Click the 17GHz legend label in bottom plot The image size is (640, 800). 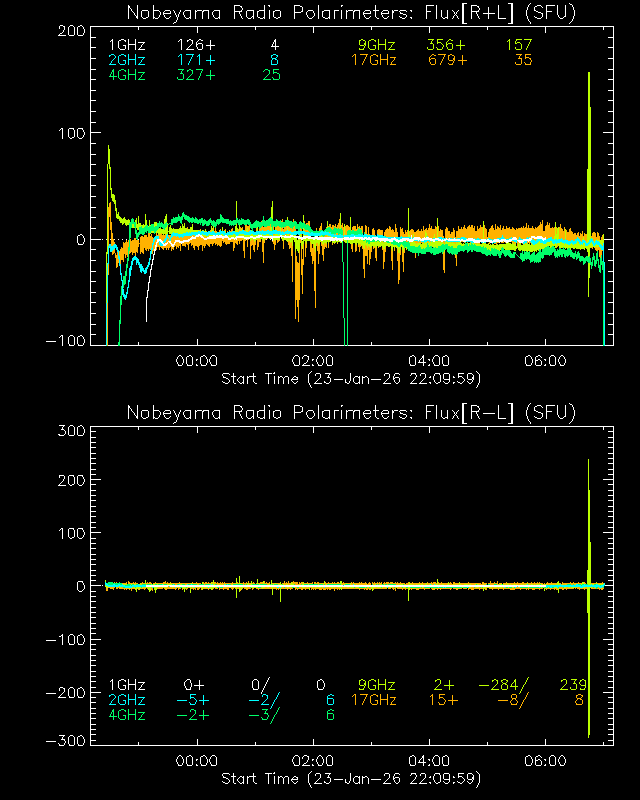point(373,700)
